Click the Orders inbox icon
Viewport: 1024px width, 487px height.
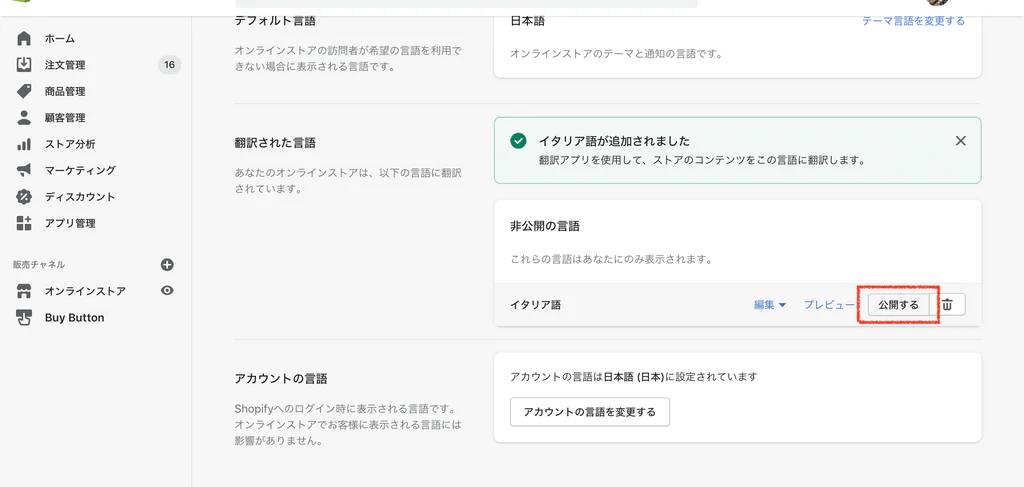(x=24, y=65)
